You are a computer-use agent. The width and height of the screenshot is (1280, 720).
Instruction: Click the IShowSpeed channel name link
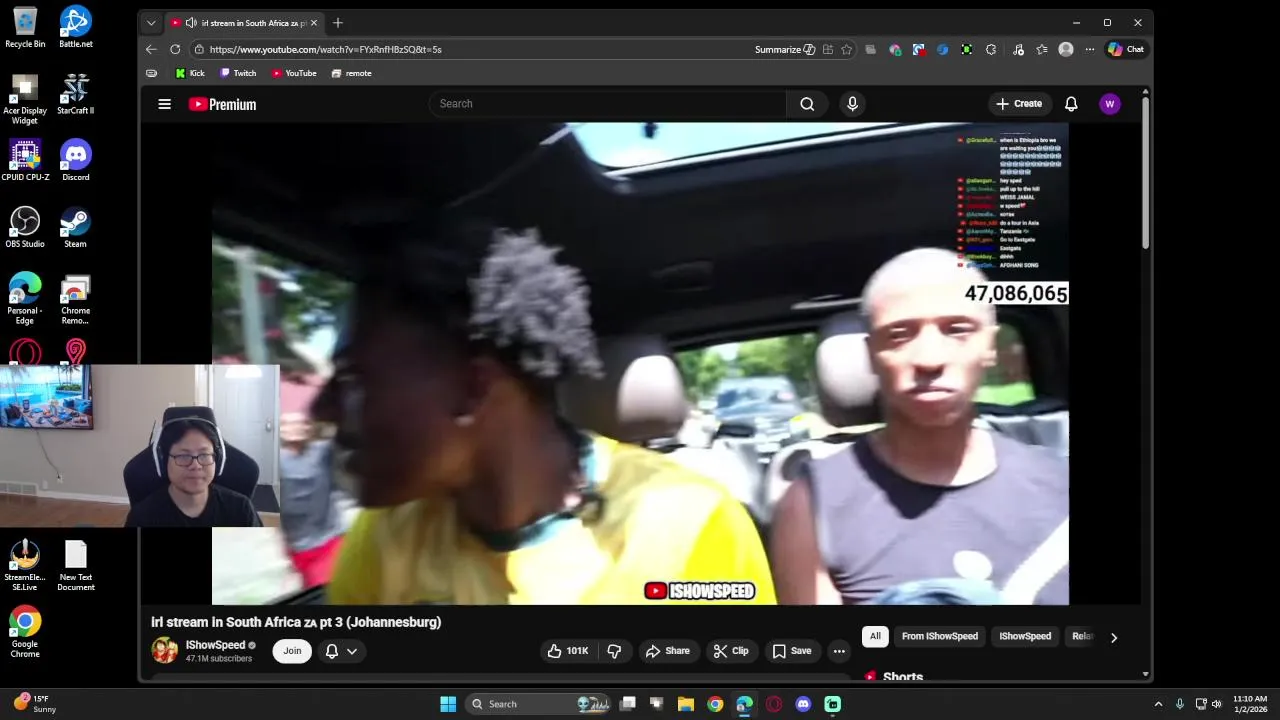coord(215,645)
